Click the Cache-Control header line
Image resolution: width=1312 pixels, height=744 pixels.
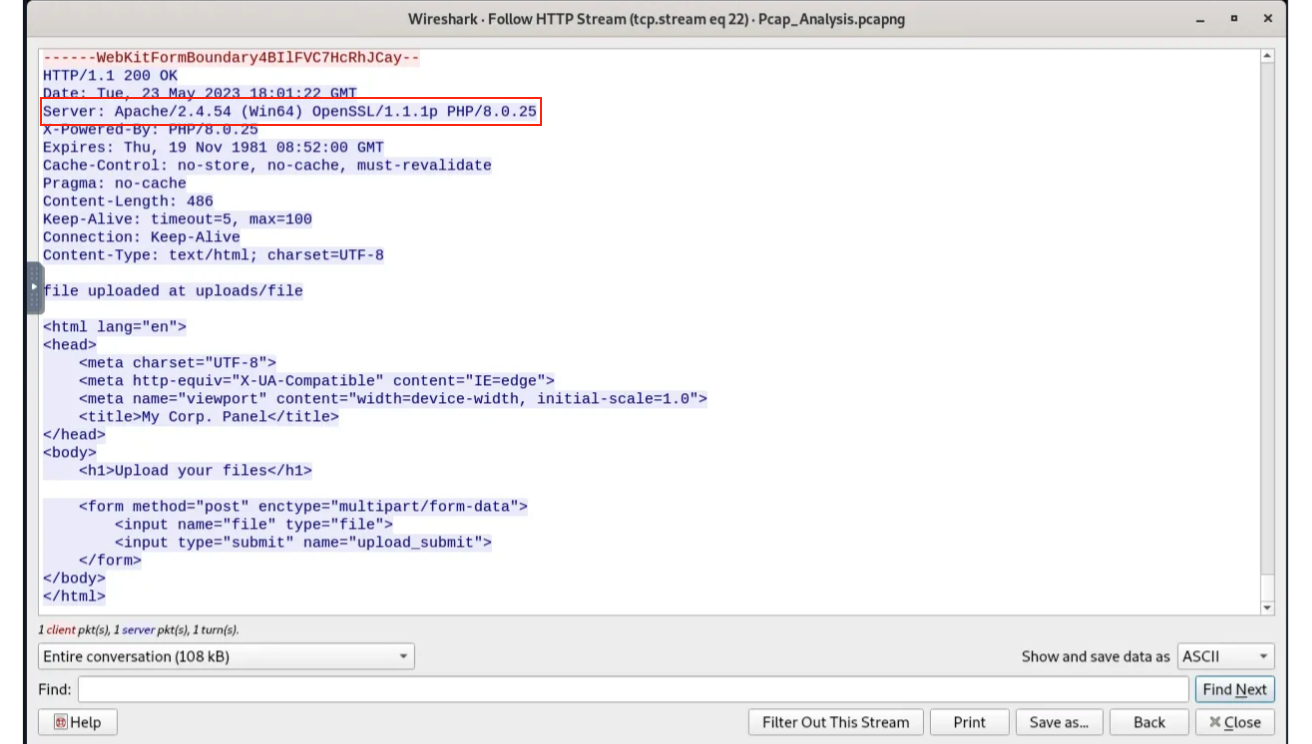click(267, 165)
